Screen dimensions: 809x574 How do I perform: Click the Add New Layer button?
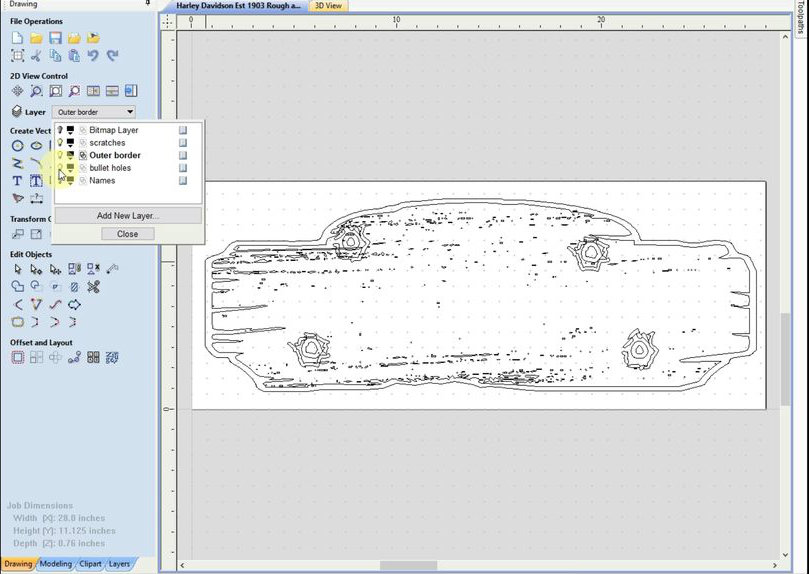pos(128,216)
